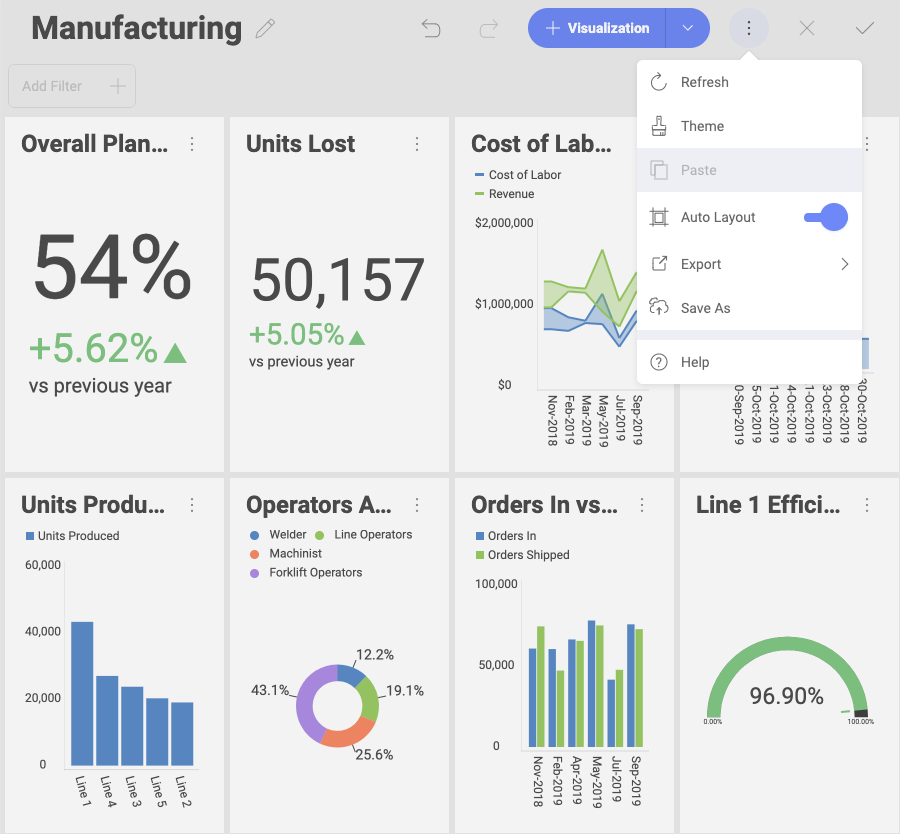
Task: Confirm edits with the checkmark icon
Action: pyautogui.click(x=864, y=29)
